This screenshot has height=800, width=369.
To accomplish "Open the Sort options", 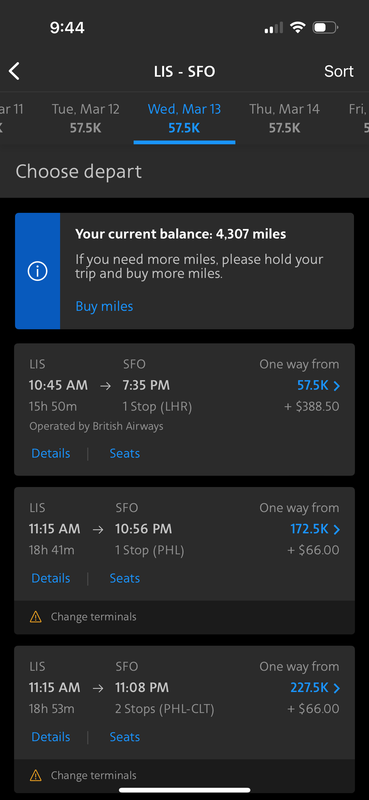I will coord(339,71).
